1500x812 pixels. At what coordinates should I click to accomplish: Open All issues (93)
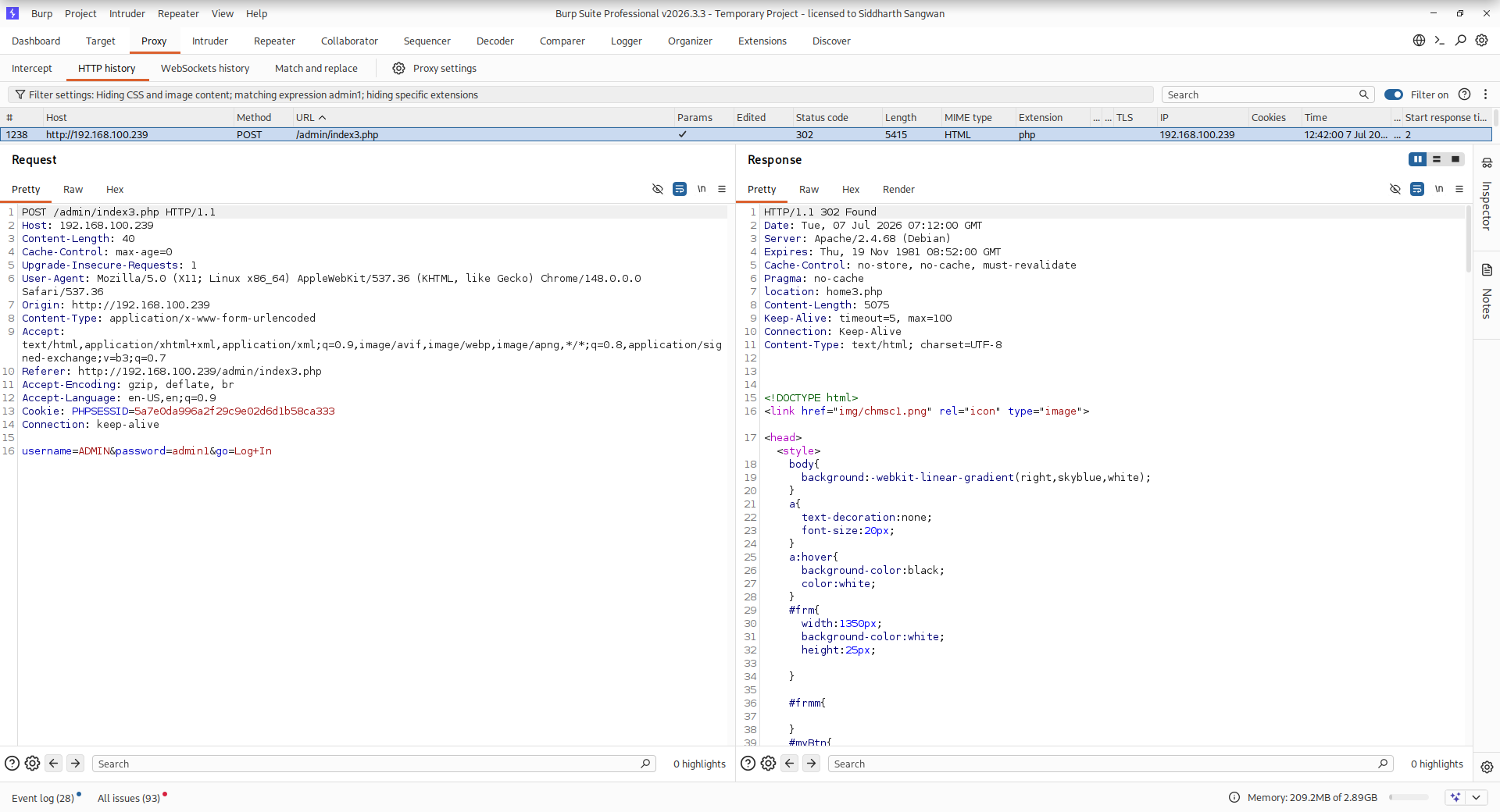click(129, 798)
